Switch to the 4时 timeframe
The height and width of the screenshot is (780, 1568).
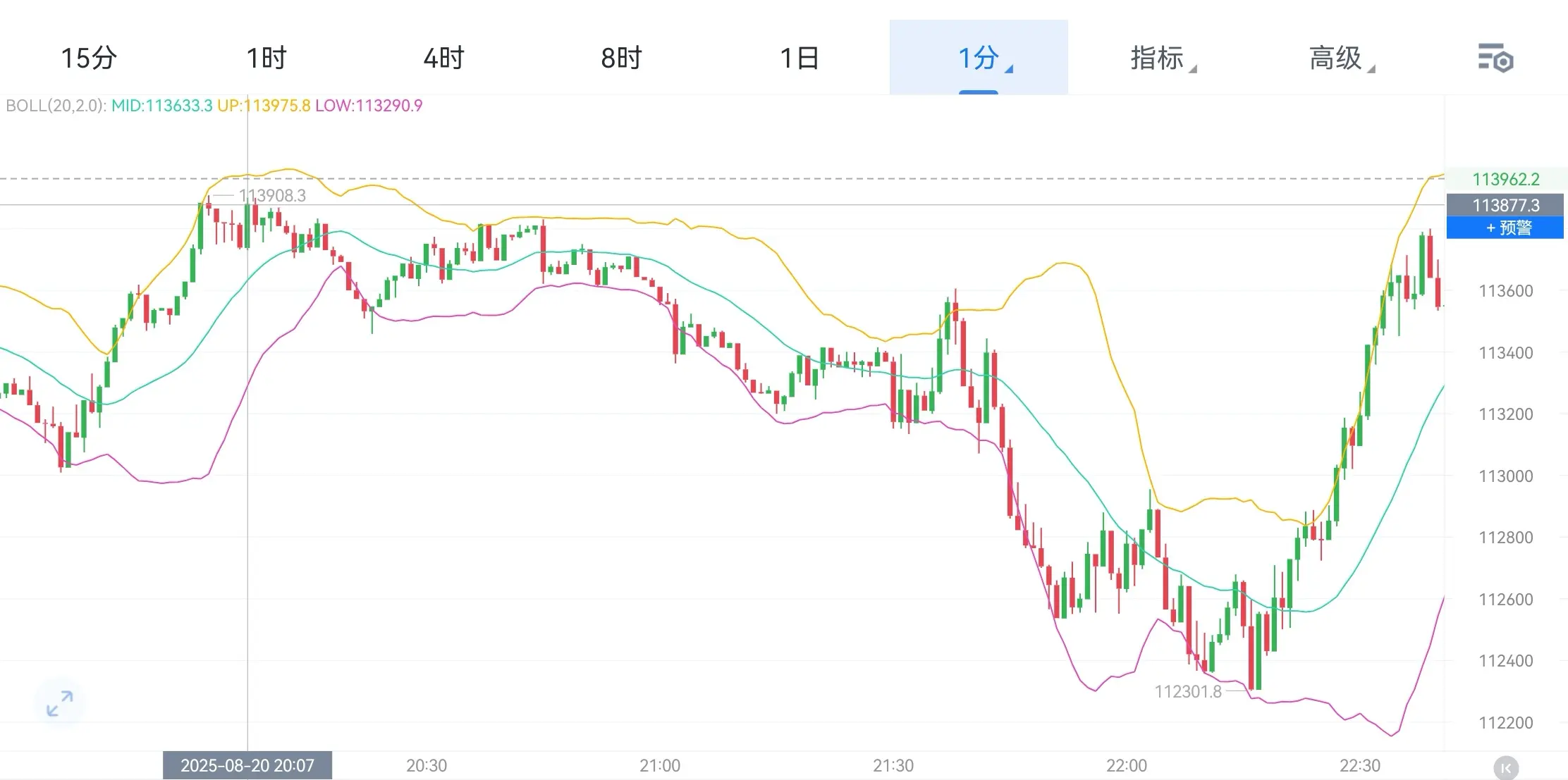click(444, 58)
